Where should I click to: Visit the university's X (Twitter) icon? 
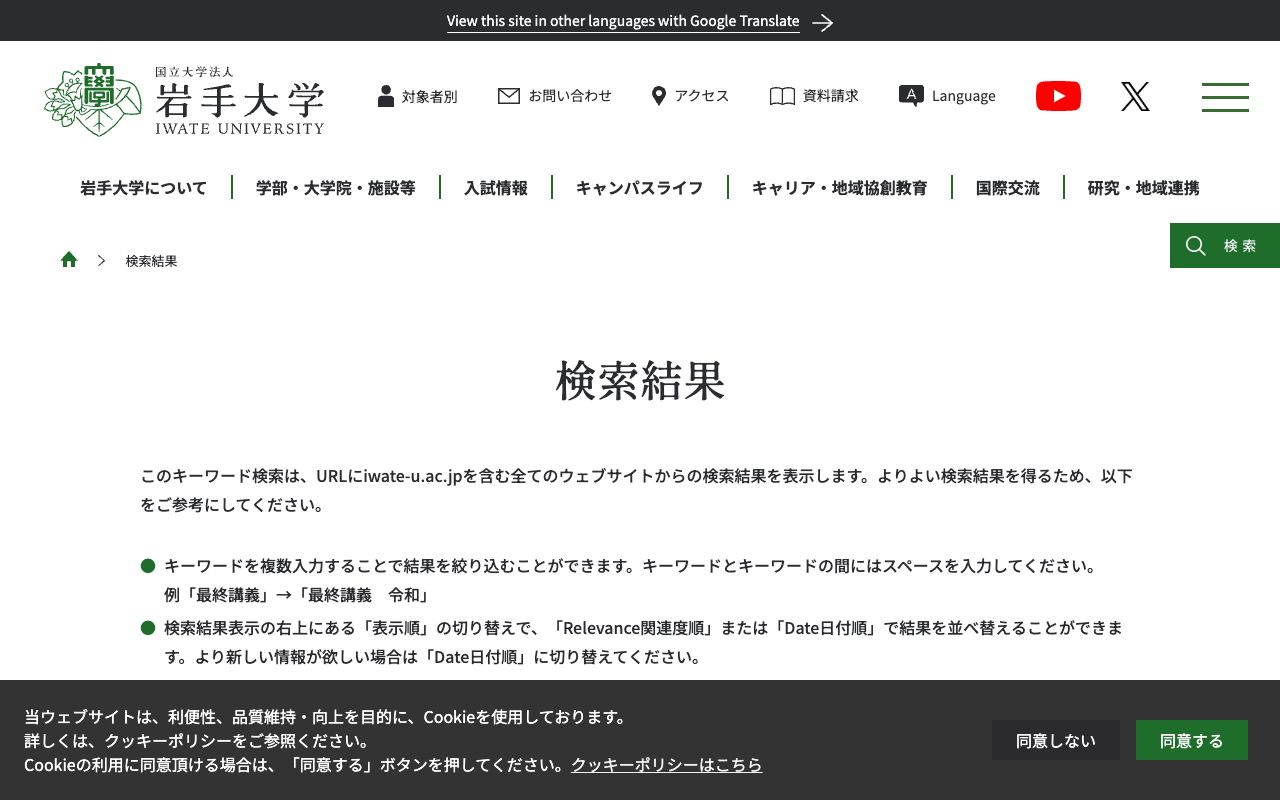click(x=1135, y=96)
